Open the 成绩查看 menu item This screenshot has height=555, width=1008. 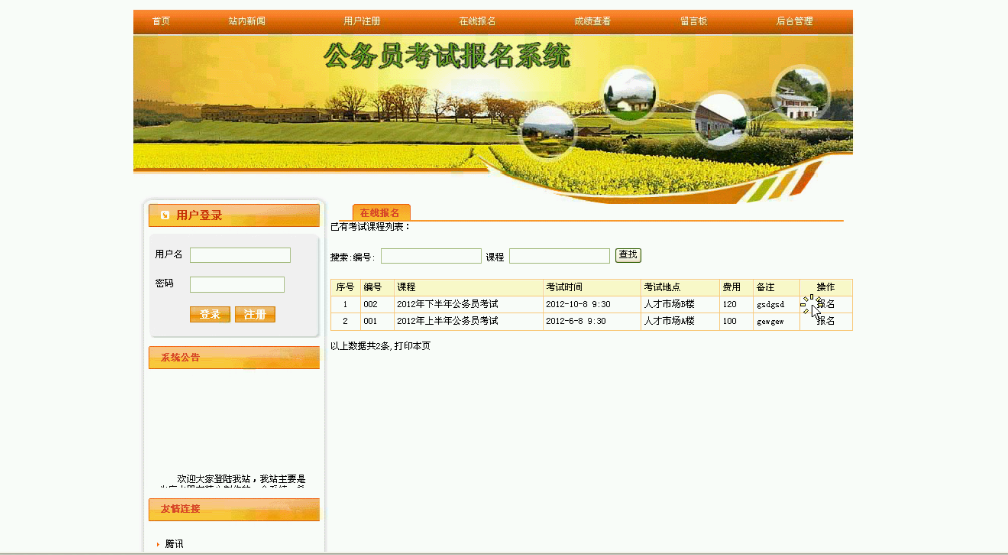click(592, 21)
